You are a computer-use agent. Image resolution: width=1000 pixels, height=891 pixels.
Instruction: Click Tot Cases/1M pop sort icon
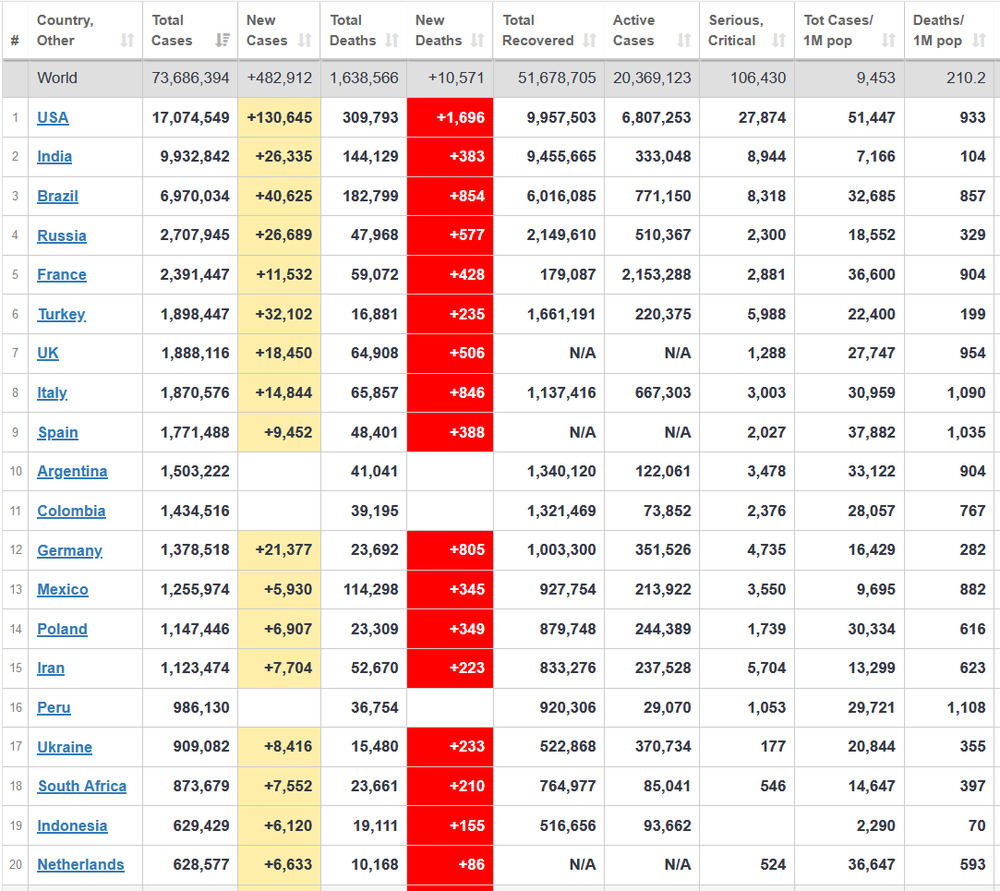[889, 41]
